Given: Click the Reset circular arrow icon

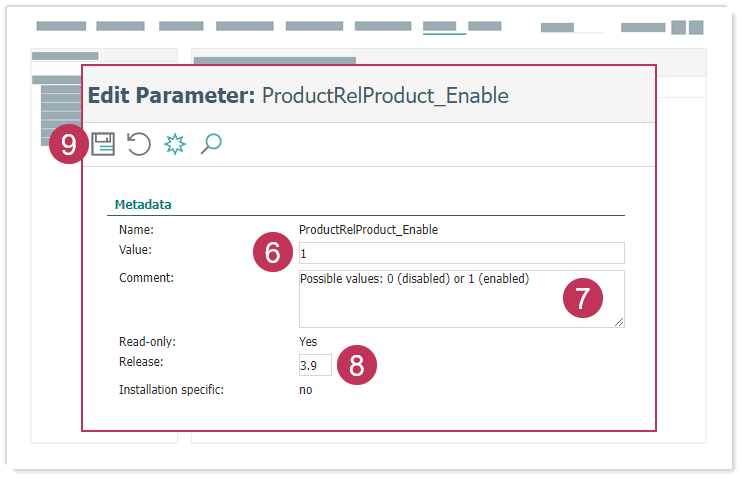Looking at the screenshot, I should [x=139, y=144].
